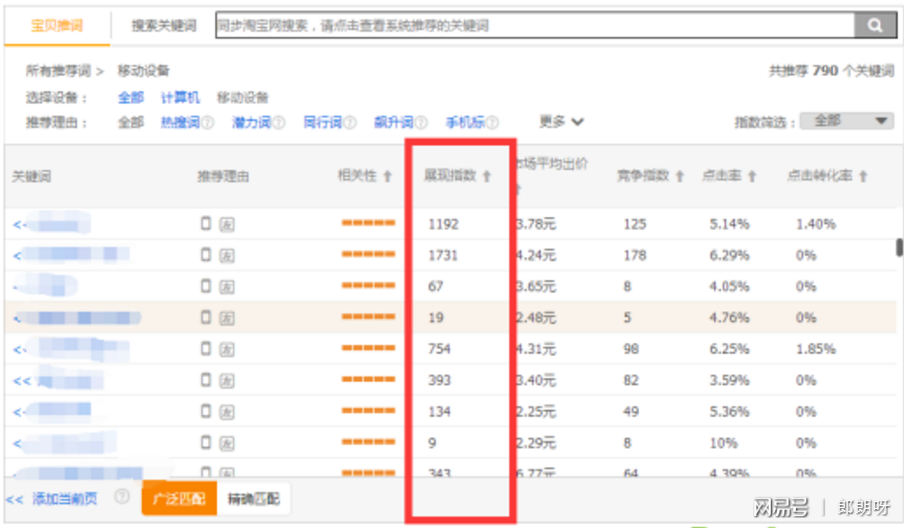Viewport: 904px width, 528px height.
Task: Sort by 展现指数 arrow icon
Action: tap(487, 176)
